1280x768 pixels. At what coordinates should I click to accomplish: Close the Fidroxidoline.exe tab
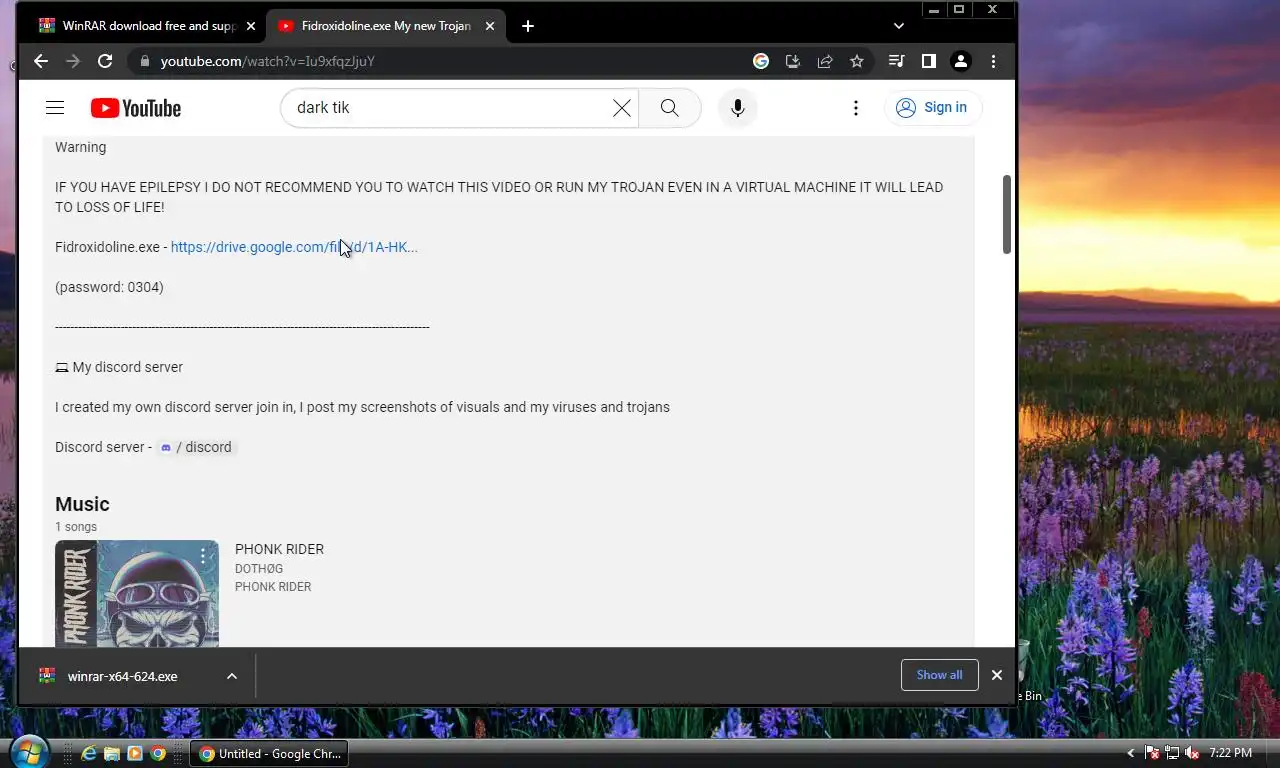pos(490,26)
